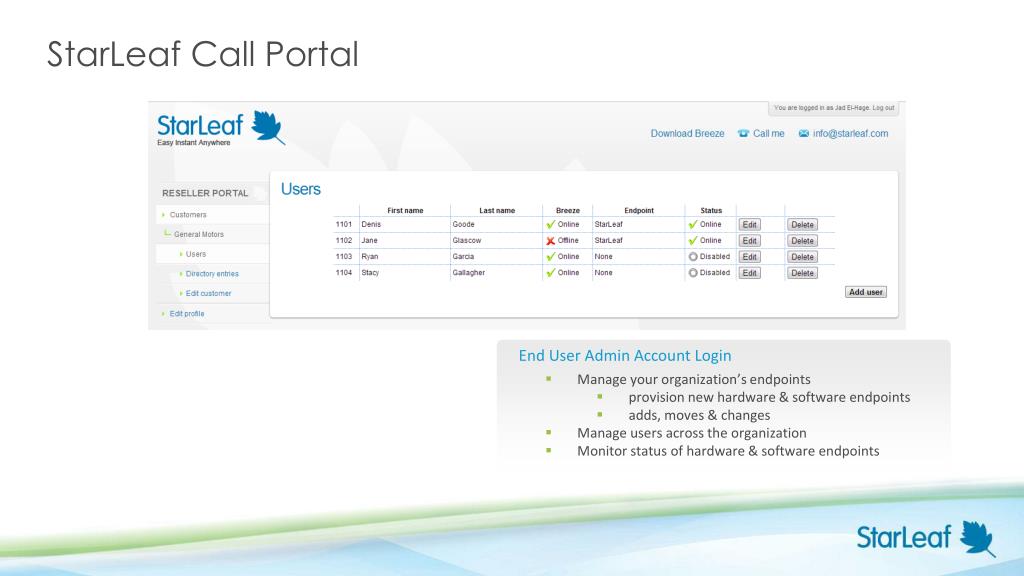
Task: Edit user 1104 Stacy Gallagher
Action: (x=750, y=273)
